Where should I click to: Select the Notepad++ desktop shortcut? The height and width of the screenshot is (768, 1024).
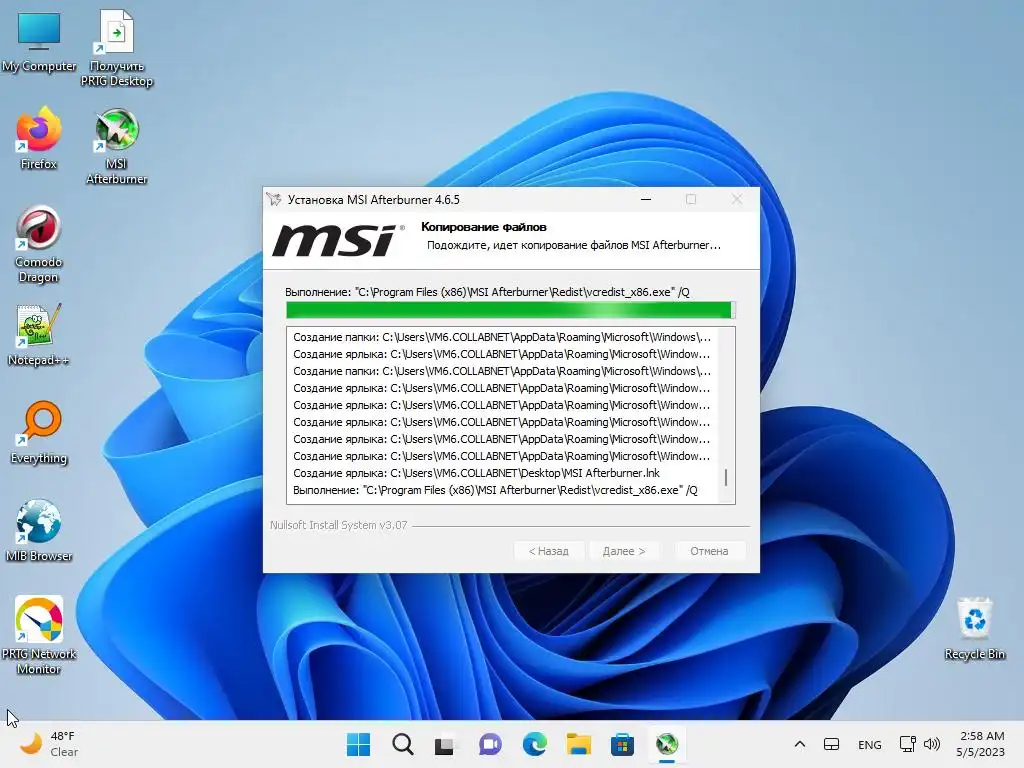pos(39,334)
